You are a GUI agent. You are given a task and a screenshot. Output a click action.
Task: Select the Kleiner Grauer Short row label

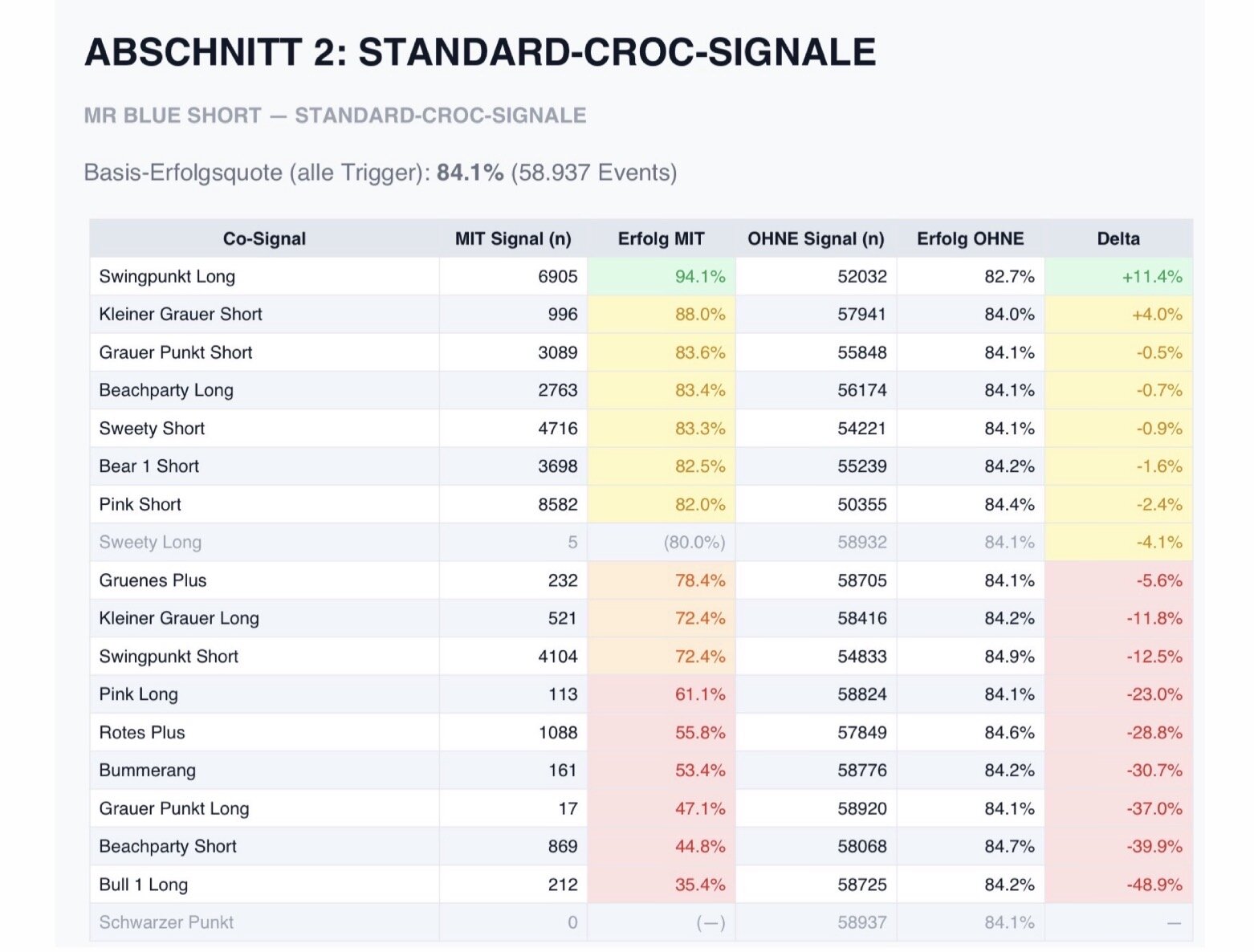(181, 315)
